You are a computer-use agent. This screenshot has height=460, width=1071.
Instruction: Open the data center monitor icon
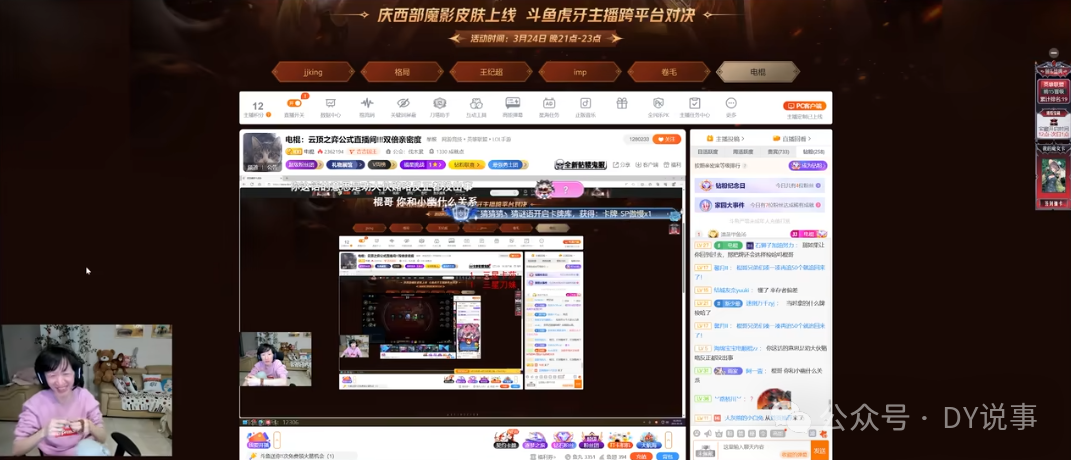point(331,103)
